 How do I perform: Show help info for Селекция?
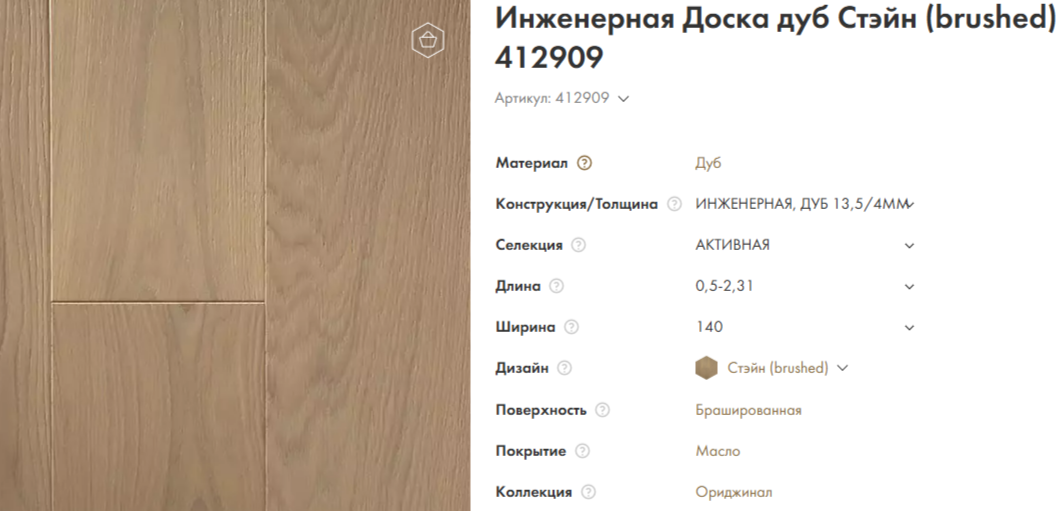(x=579, y=245)
